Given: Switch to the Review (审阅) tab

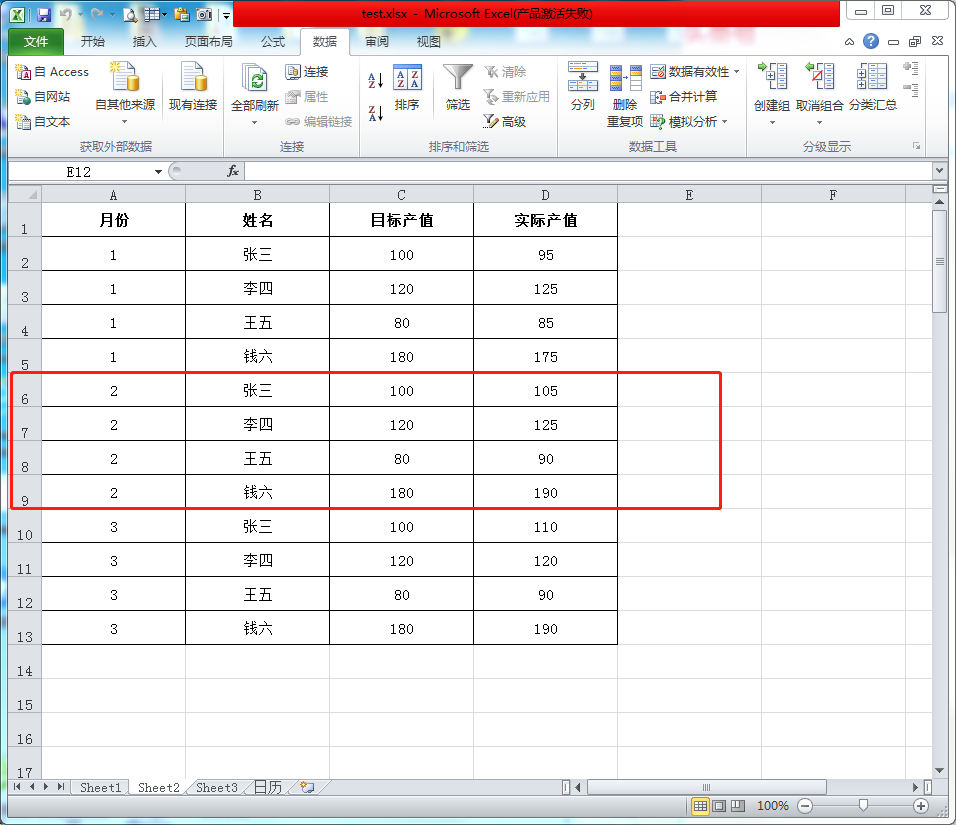Looking at the screenshot, I should 377,41.
